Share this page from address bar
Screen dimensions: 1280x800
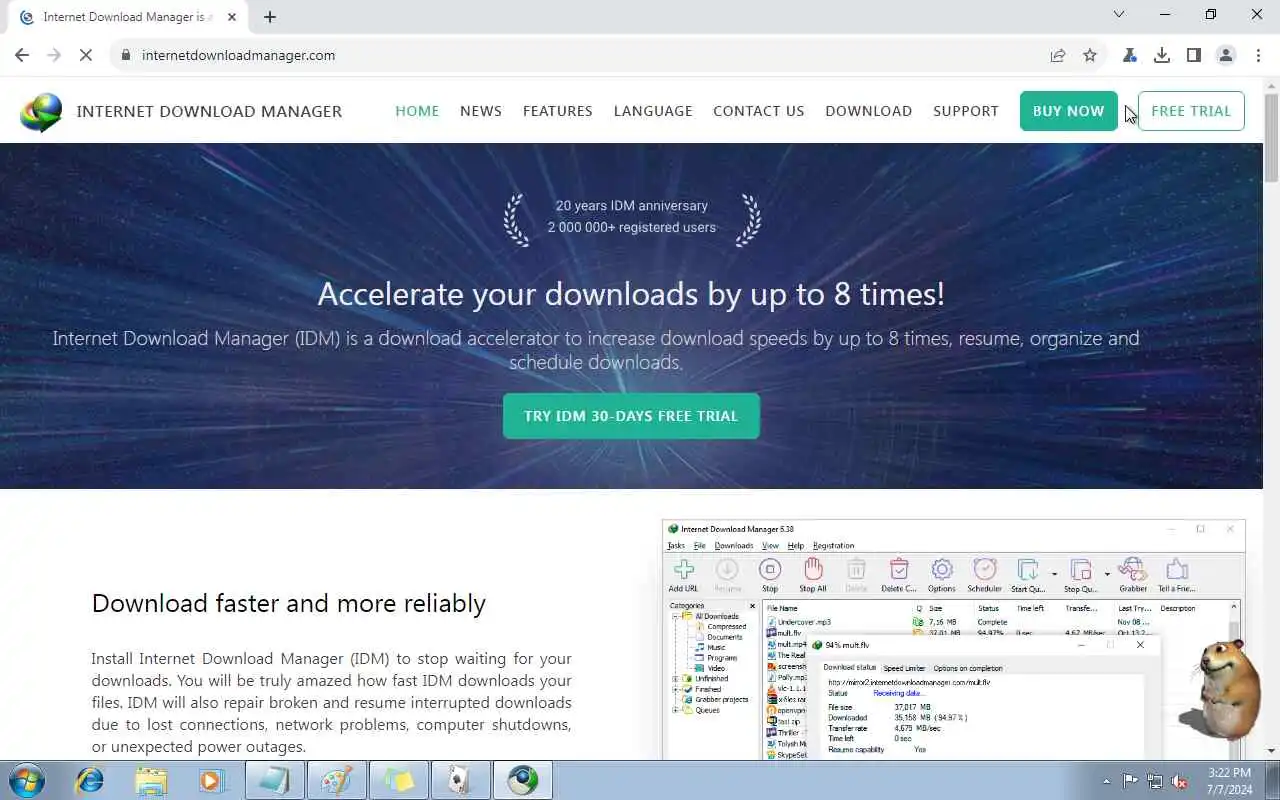[x=1058, y=55]
